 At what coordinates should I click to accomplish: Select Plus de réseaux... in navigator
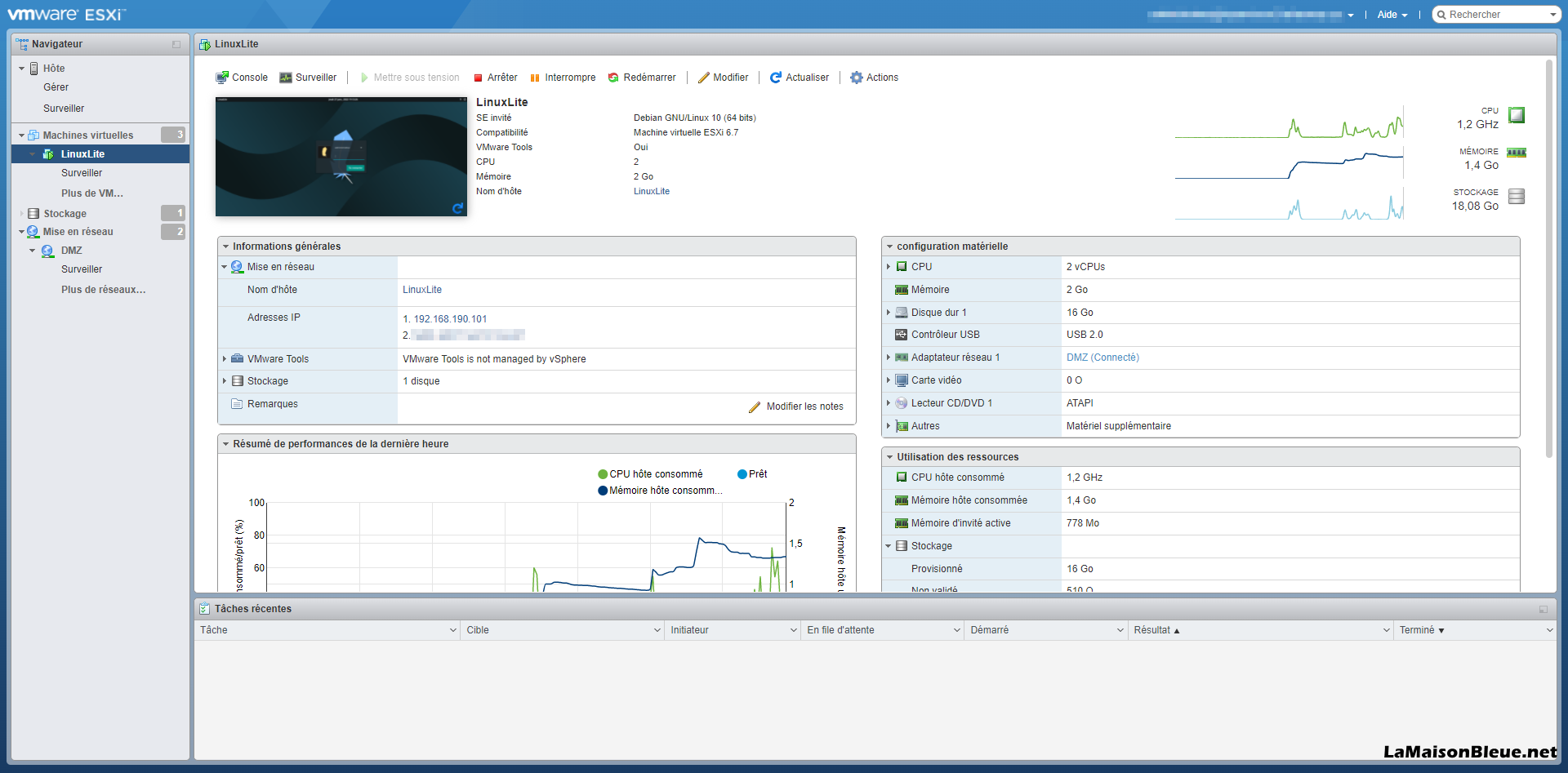[x=104, y=290]
